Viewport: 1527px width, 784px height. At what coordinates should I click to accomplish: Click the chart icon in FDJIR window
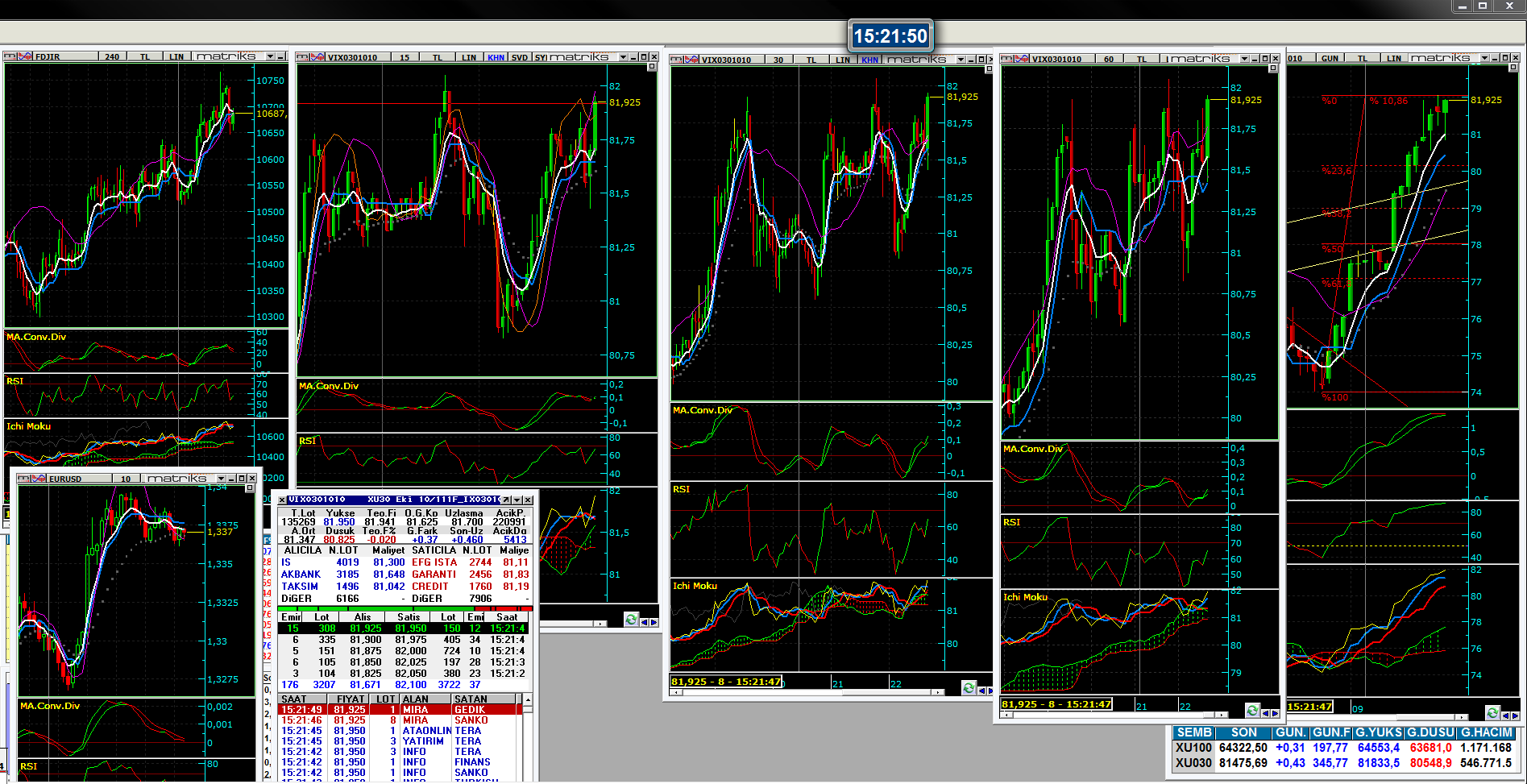[x=25, y=56]
